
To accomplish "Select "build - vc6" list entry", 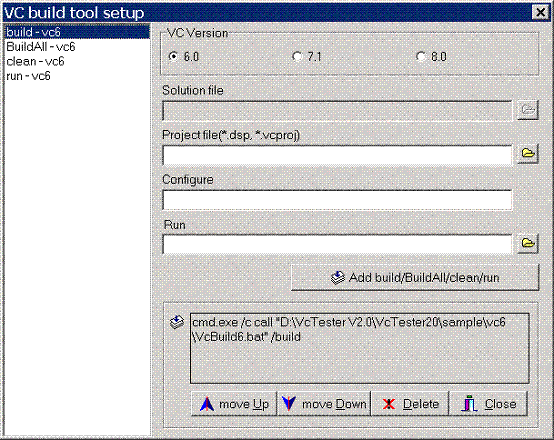I will (x=77, y=32).
